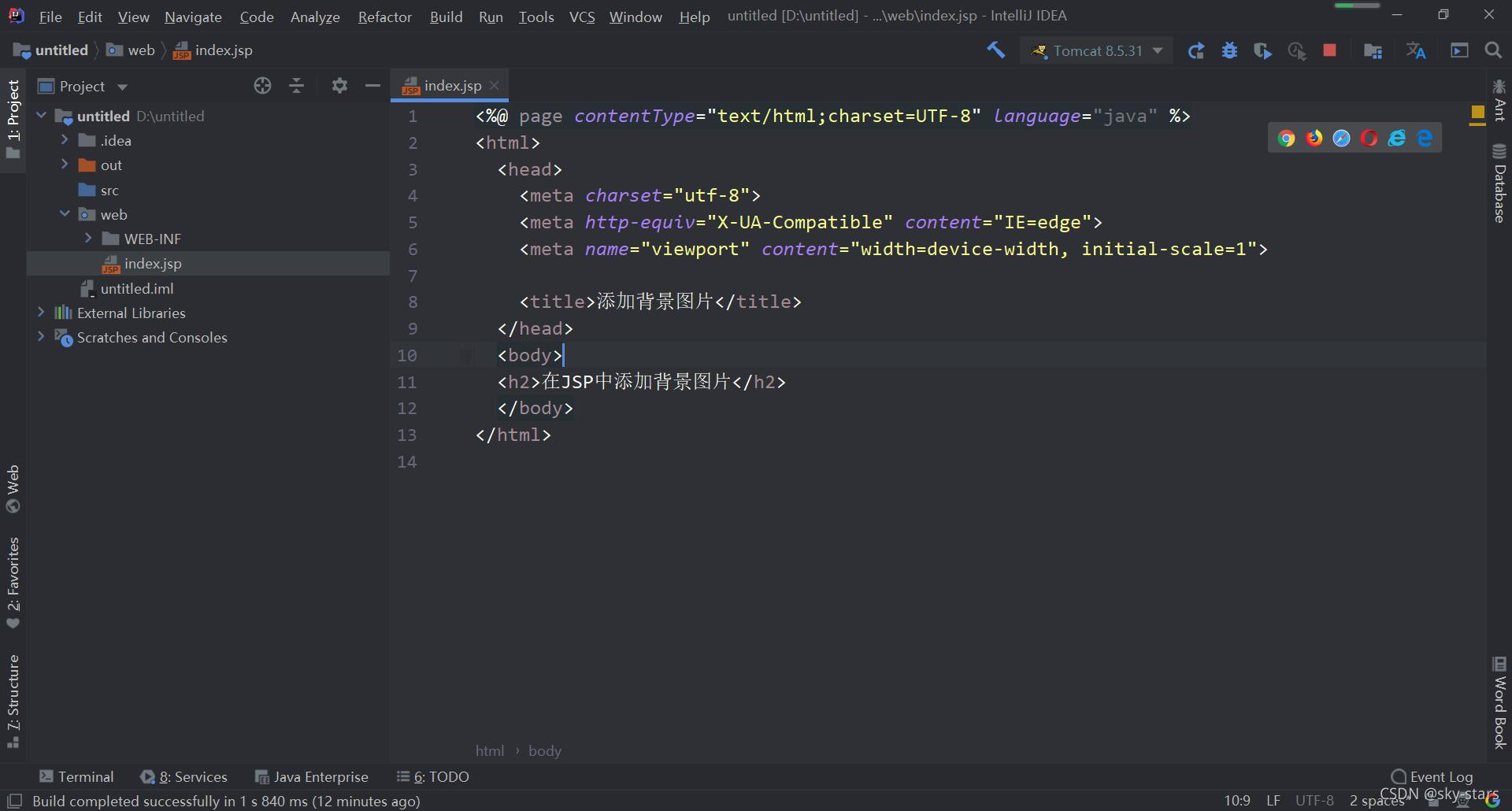Collapse the untitled project root node

42,116
